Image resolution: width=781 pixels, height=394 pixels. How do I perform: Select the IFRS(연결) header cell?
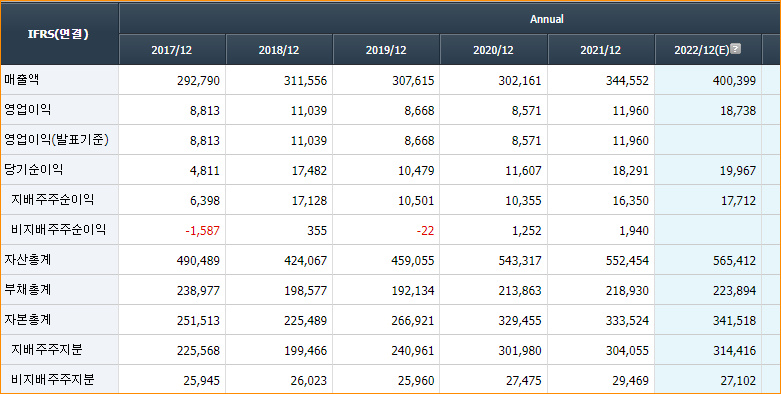[59, 34]
